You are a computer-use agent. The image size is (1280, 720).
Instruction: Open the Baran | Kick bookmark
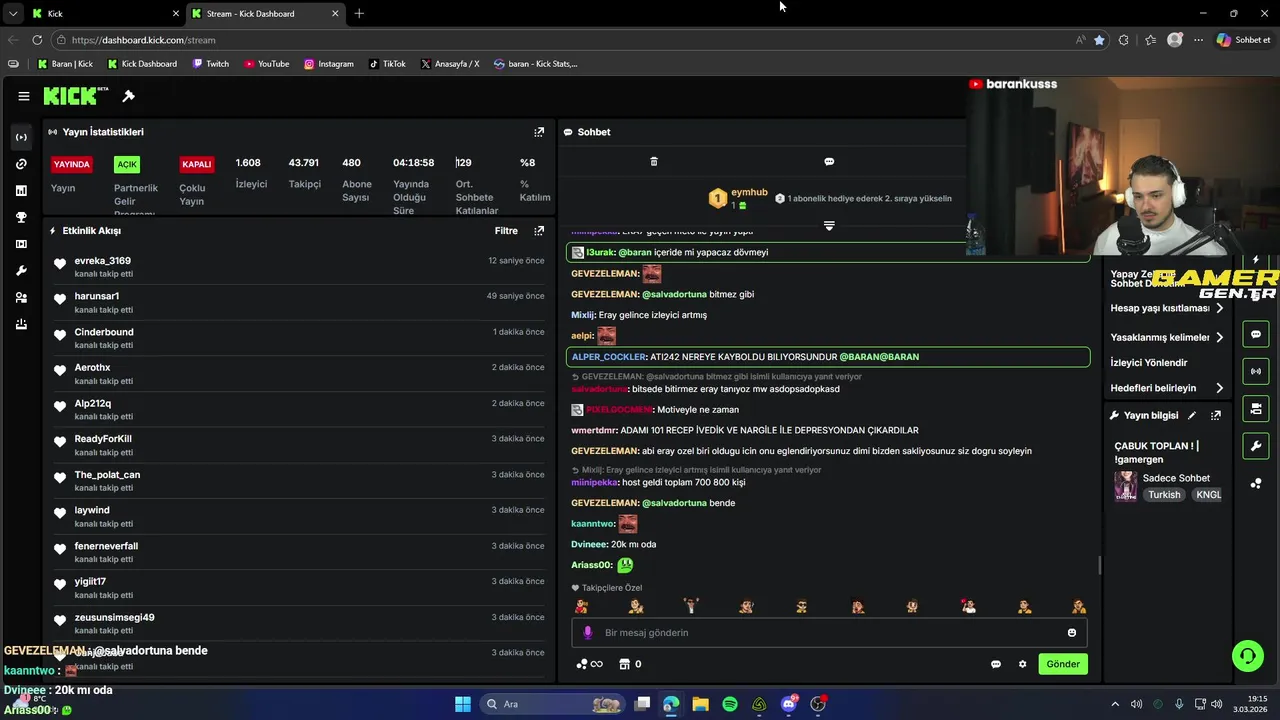pos(65,64)
